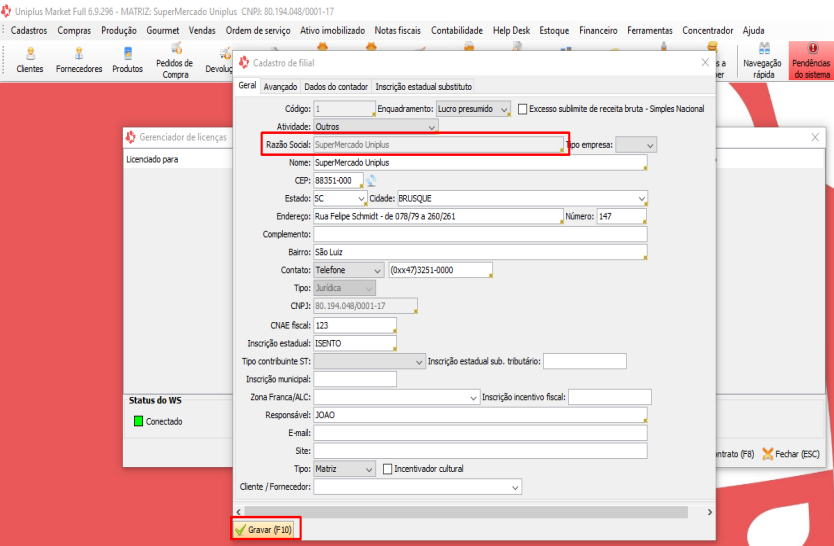The width and height of the screenshot is (834, 546).
Task: Click the Bairro input field
Action: [480, 252]
